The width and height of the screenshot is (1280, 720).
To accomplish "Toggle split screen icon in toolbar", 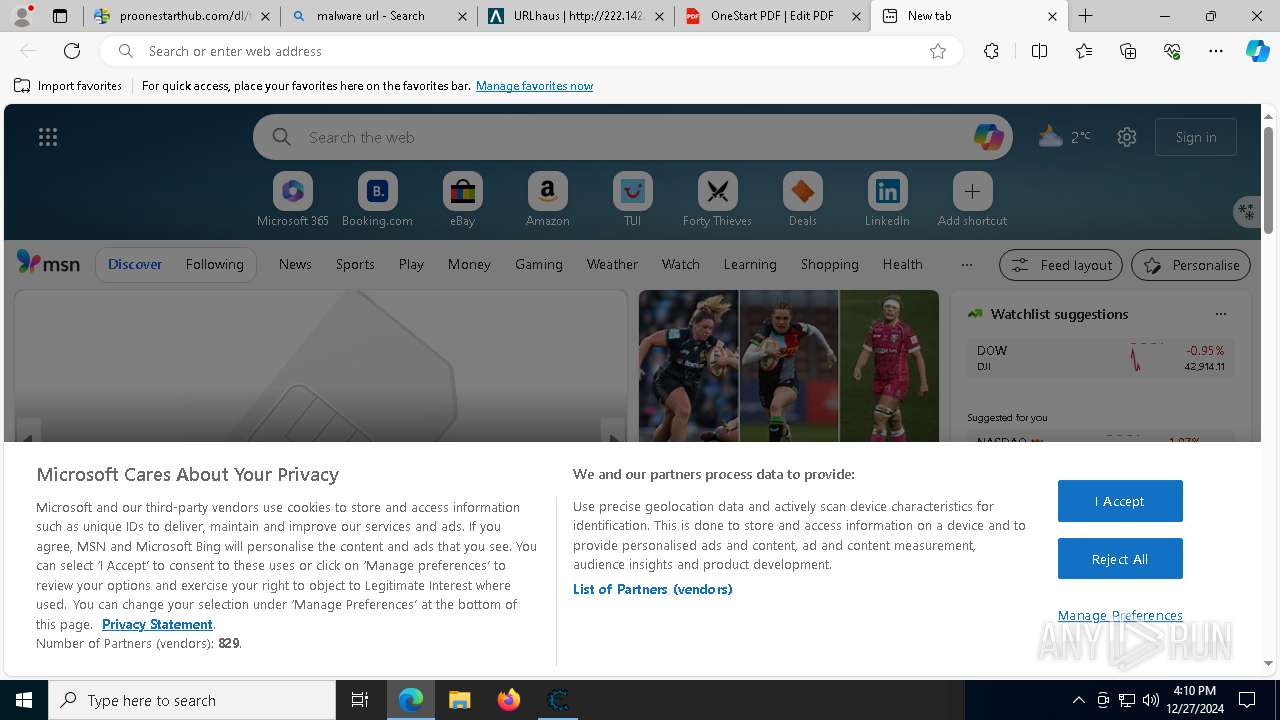I will pos(1039,51).
